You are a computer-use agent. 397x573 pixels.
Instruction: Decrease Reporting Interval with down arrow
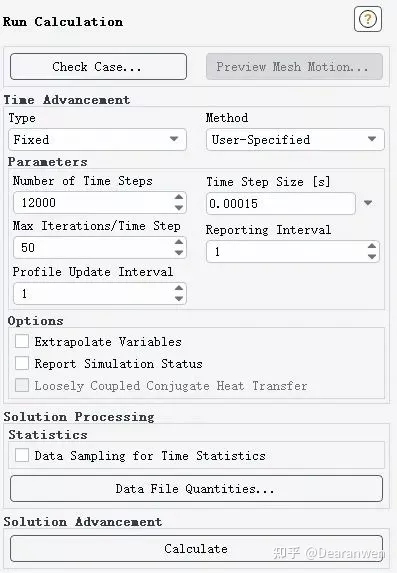pyautogui.click(x=372, y=257)
